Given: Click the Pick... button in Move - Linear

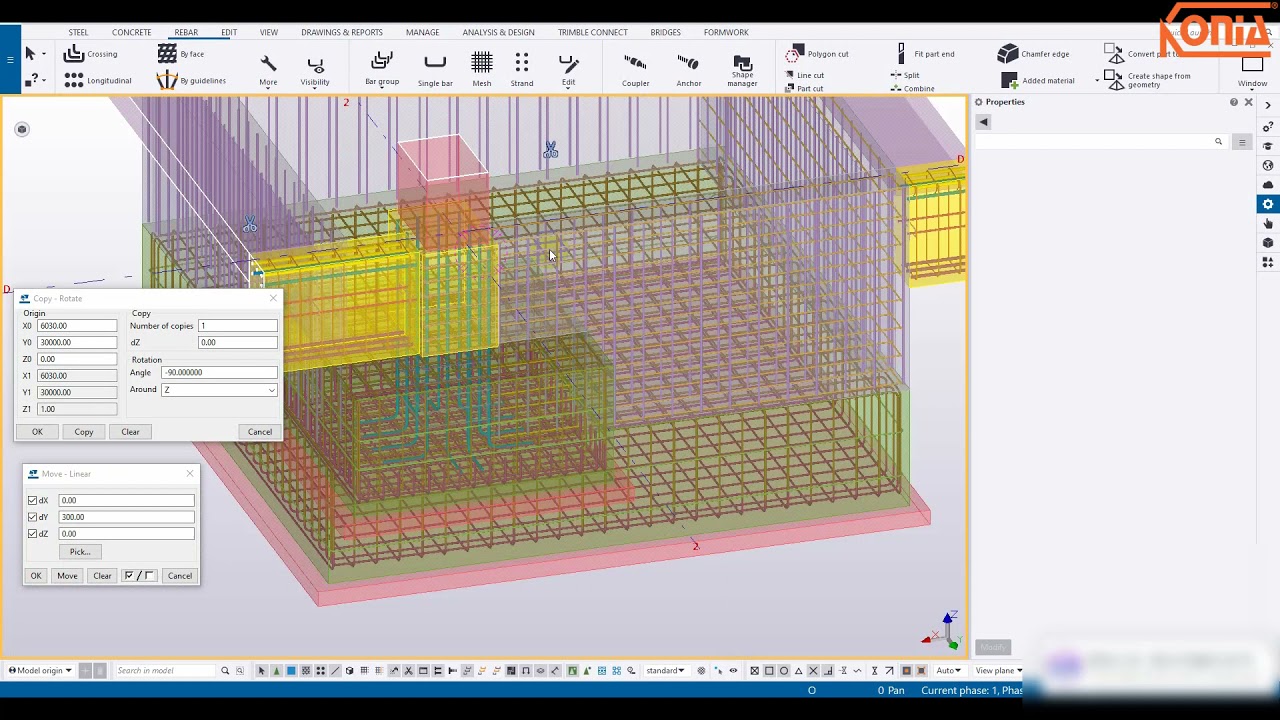Looking at the screenshot, I should (80, 552).
